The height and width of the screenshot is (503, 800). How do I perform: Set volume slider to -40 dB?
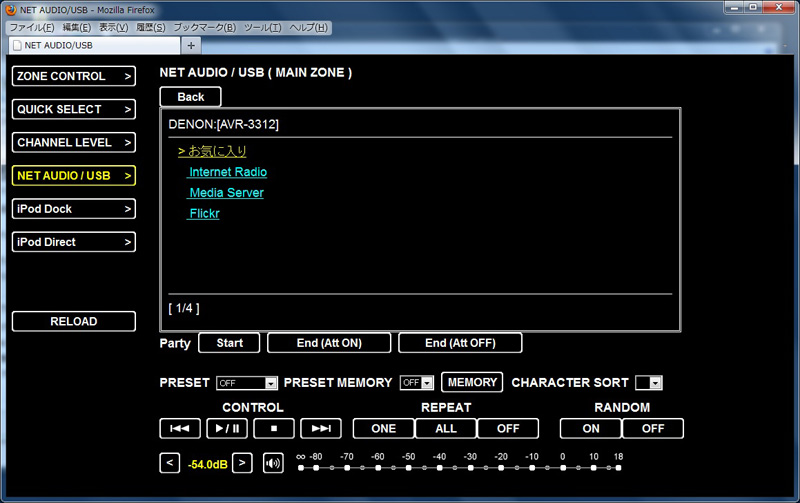click(440, 467)
